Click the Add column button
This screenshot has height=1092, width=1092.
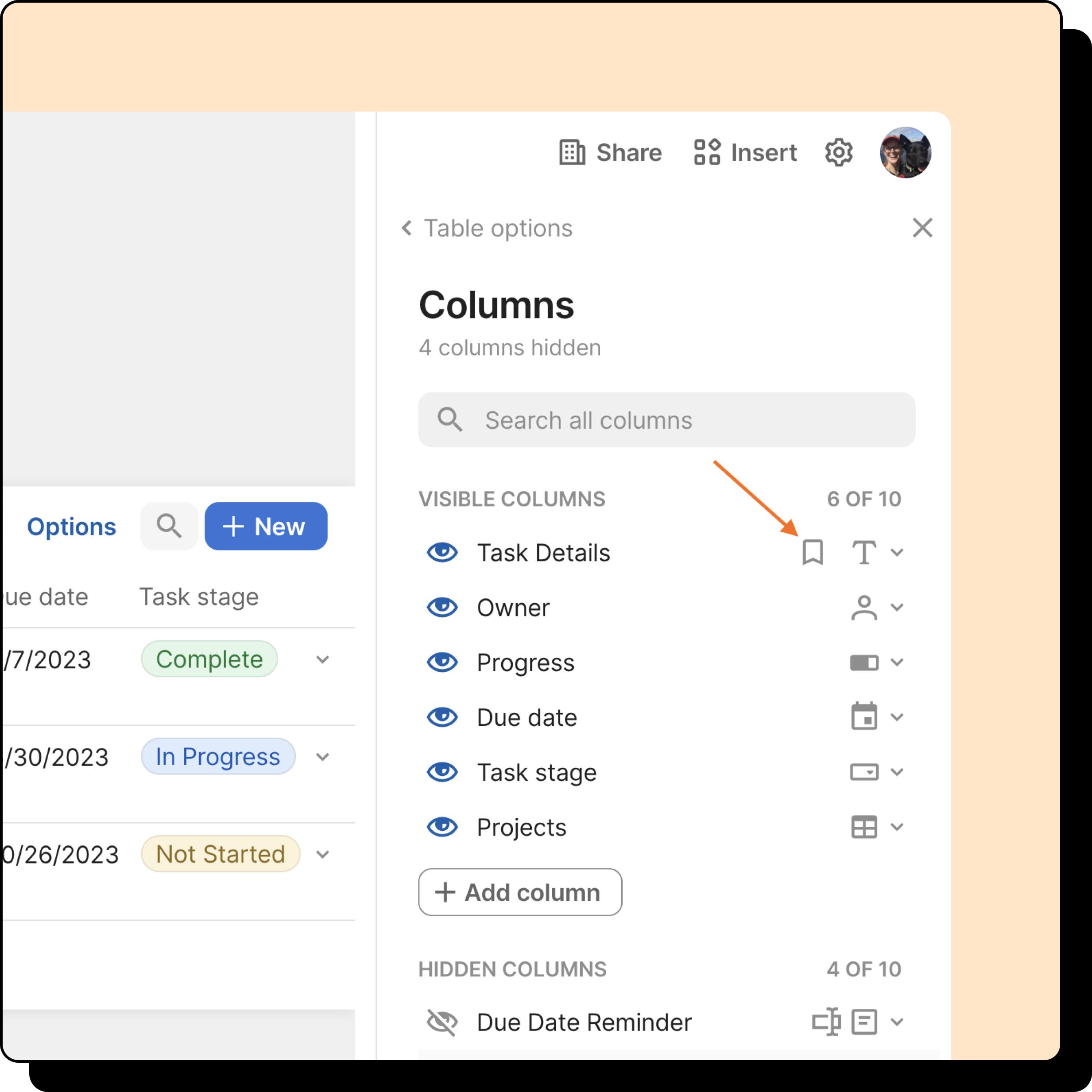click(x=519, y=892)
